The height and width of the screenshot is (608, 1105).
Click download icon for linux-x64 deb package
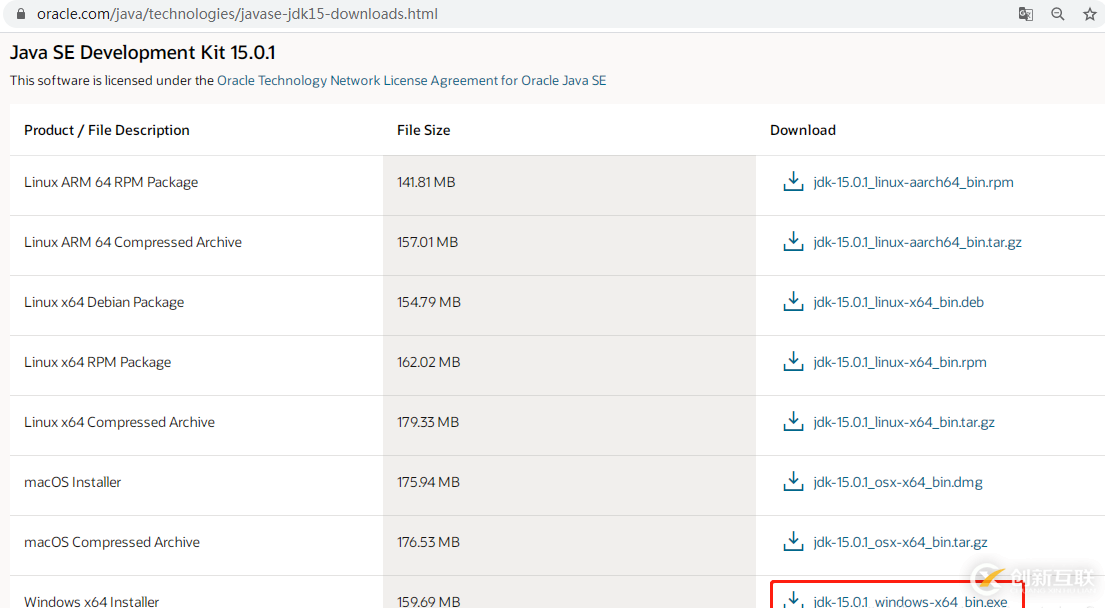pyautogui.click(x=793, y=302)
